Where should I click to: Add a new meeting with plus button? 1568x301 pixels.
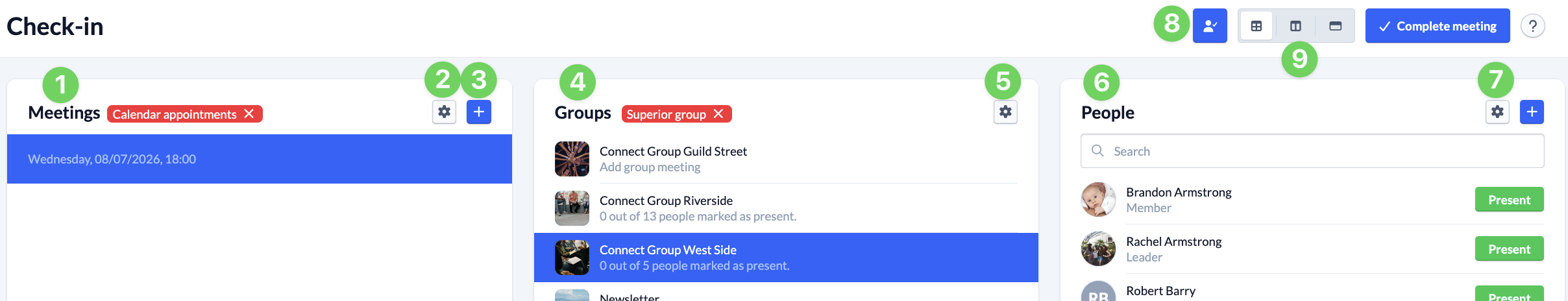[479, 112]
